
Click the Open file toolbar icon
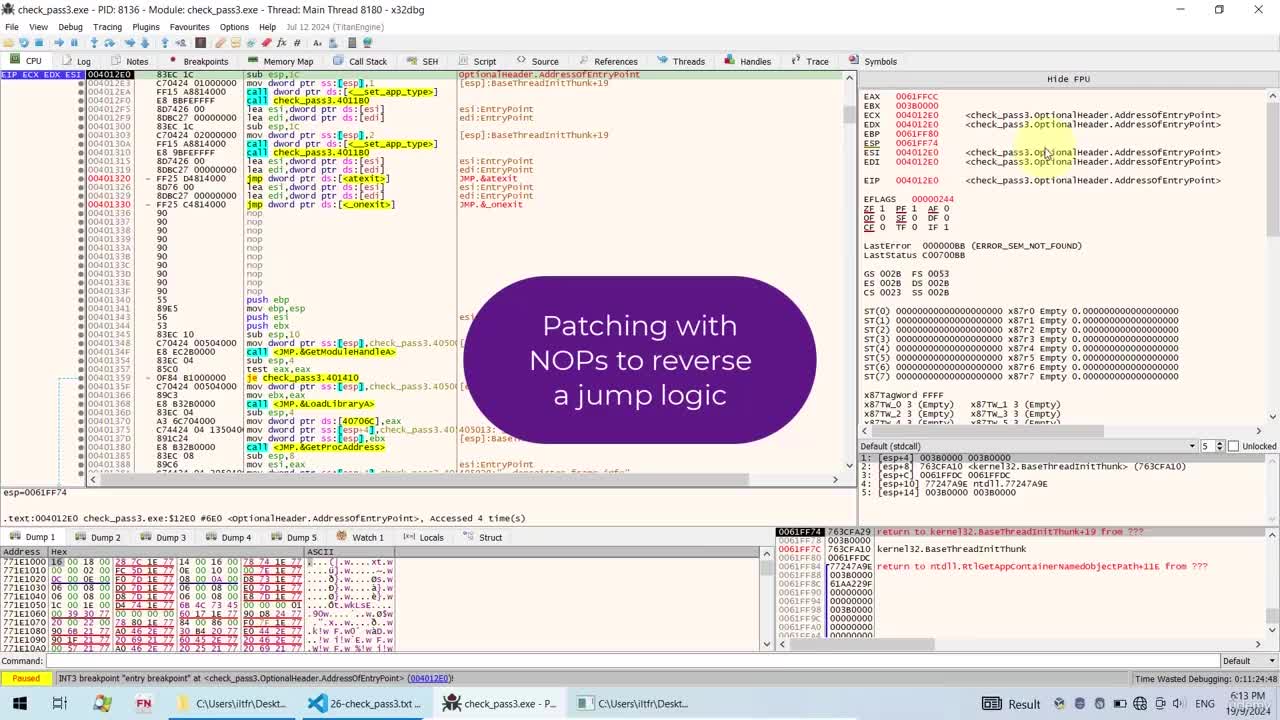(8, 43)
